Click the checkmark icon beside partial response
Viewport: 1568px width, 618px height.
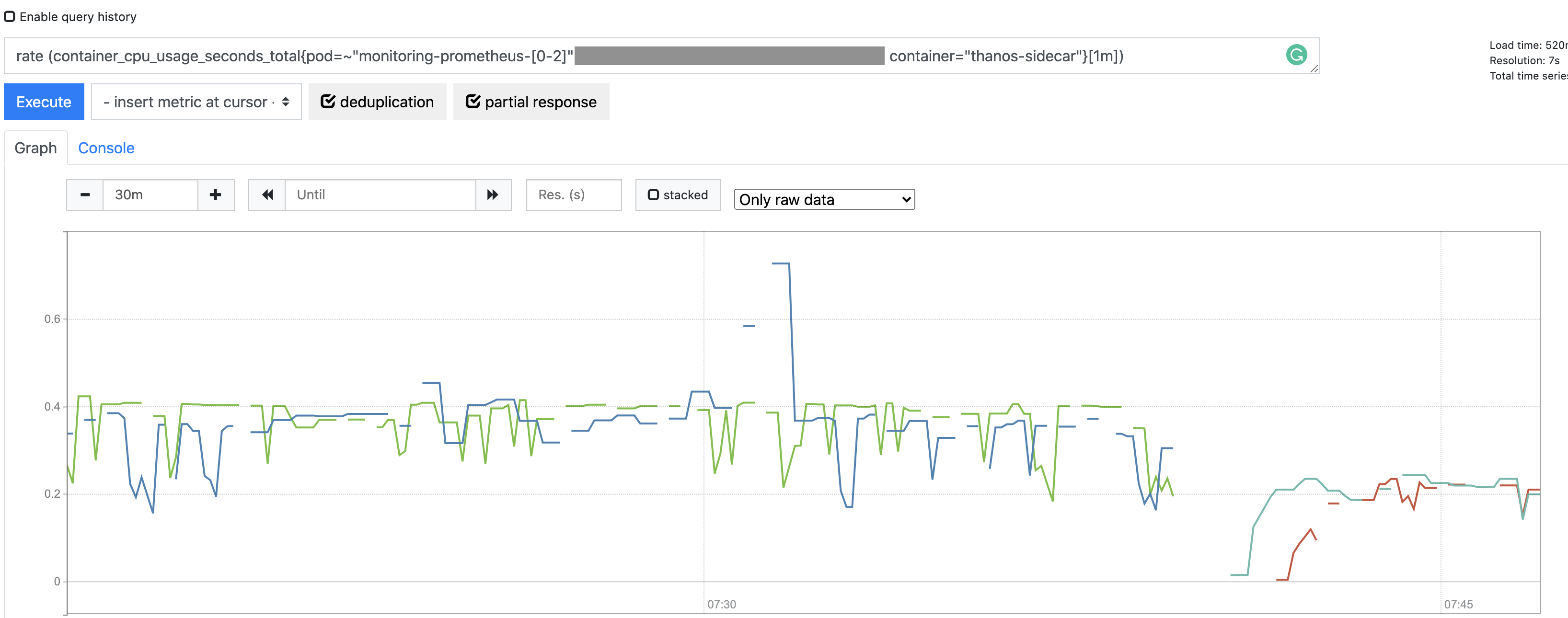coord(473,102)
